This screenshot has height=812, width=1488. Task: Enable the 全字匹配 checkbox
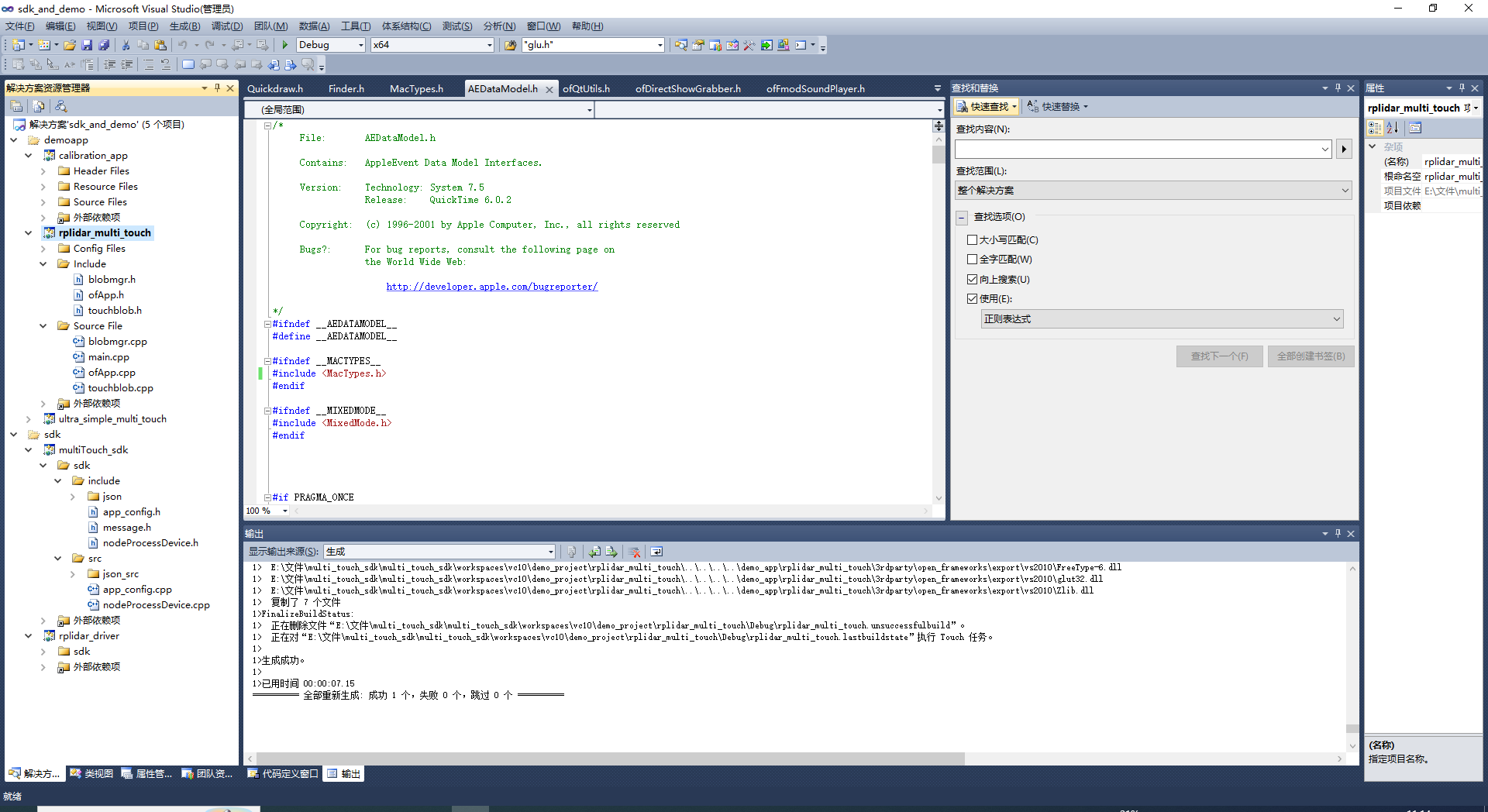972,260
